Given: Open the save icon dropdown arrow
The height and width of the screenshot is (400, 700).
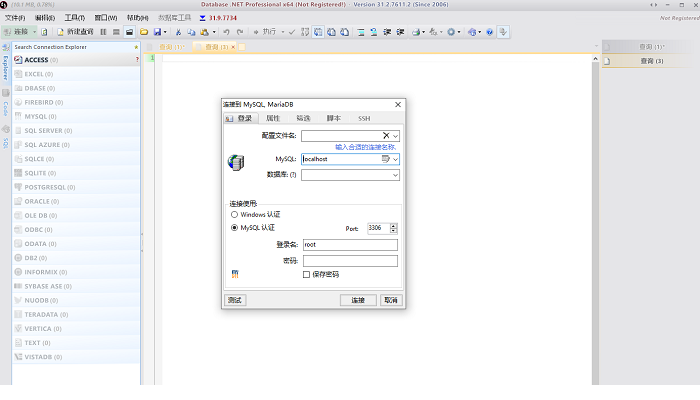Looking at the screenshot, I should coord(165,32).
